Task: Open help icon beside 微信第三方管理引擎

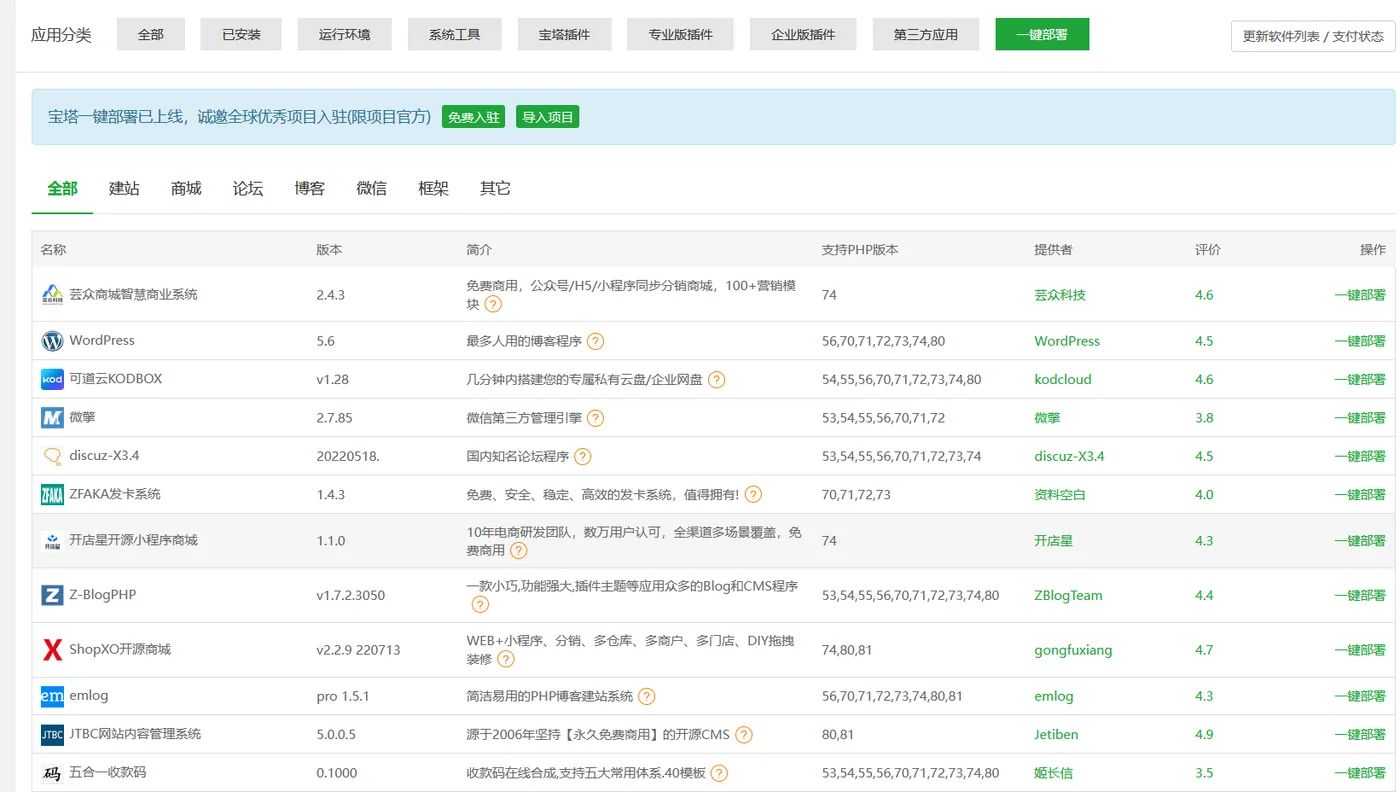Action: 595,418
